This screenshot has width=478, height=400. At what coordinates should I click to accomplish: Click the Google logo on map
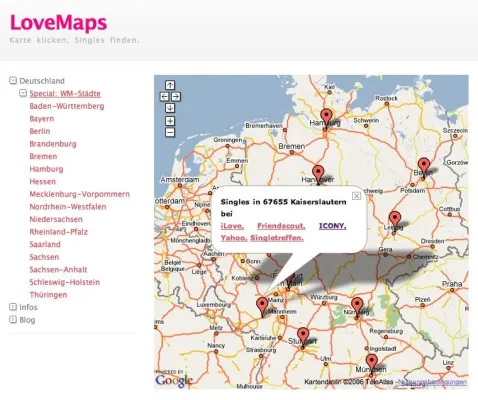(174, 381)
